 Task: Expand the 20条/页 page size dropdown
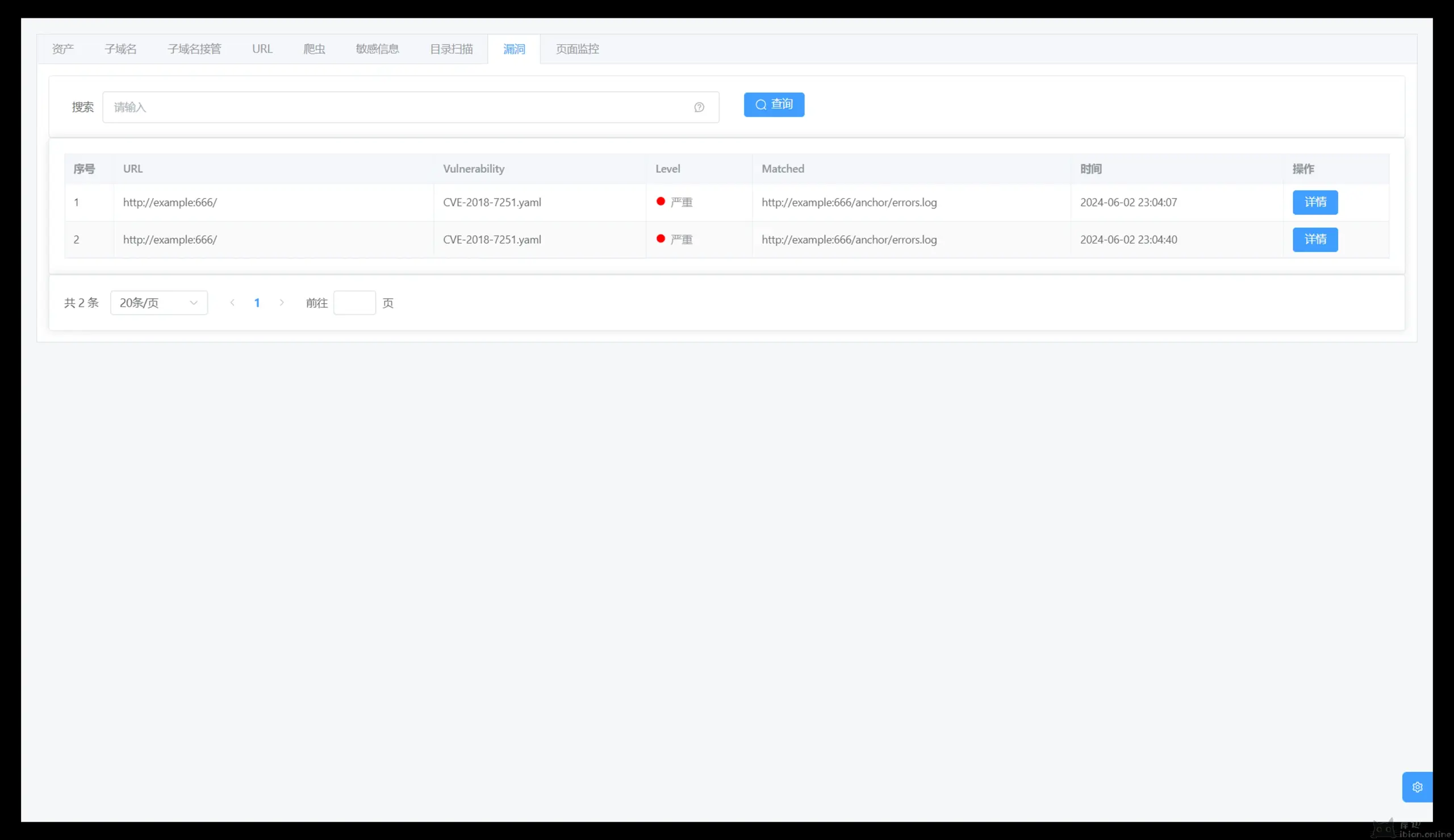coord(158,303)
